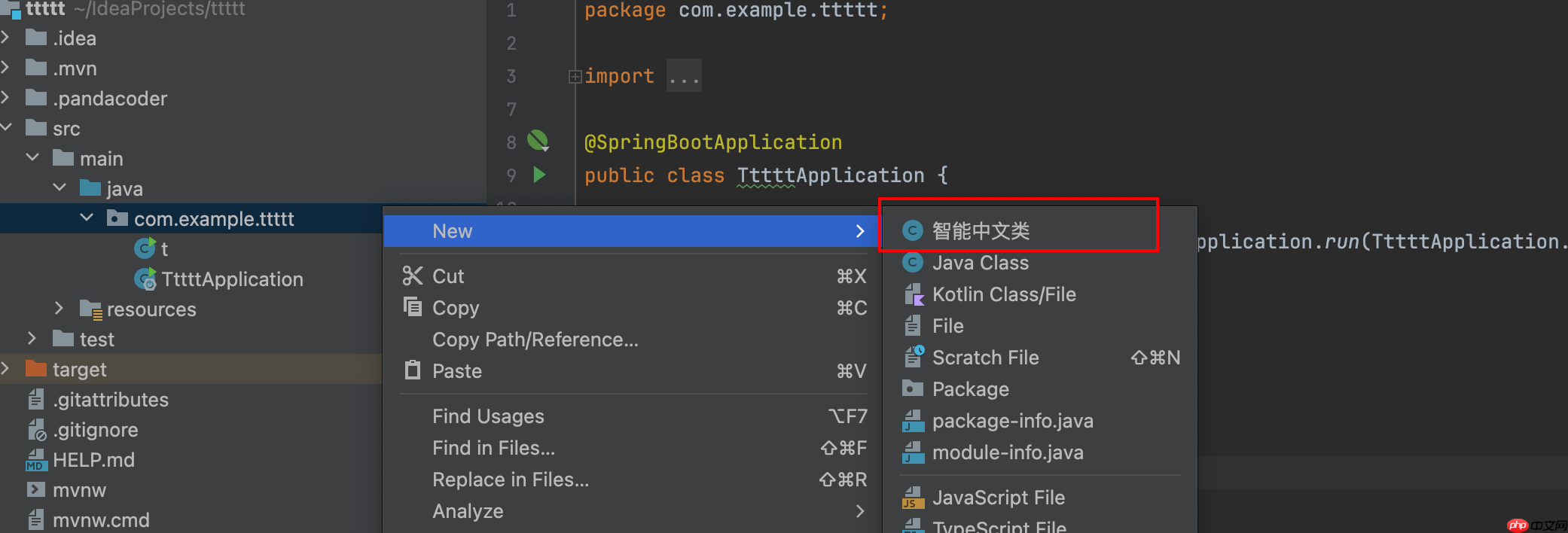Click the Scratch File icon in submenu
The height and width of the screenshot is (533, 1568).
click(x=913, y=357)
